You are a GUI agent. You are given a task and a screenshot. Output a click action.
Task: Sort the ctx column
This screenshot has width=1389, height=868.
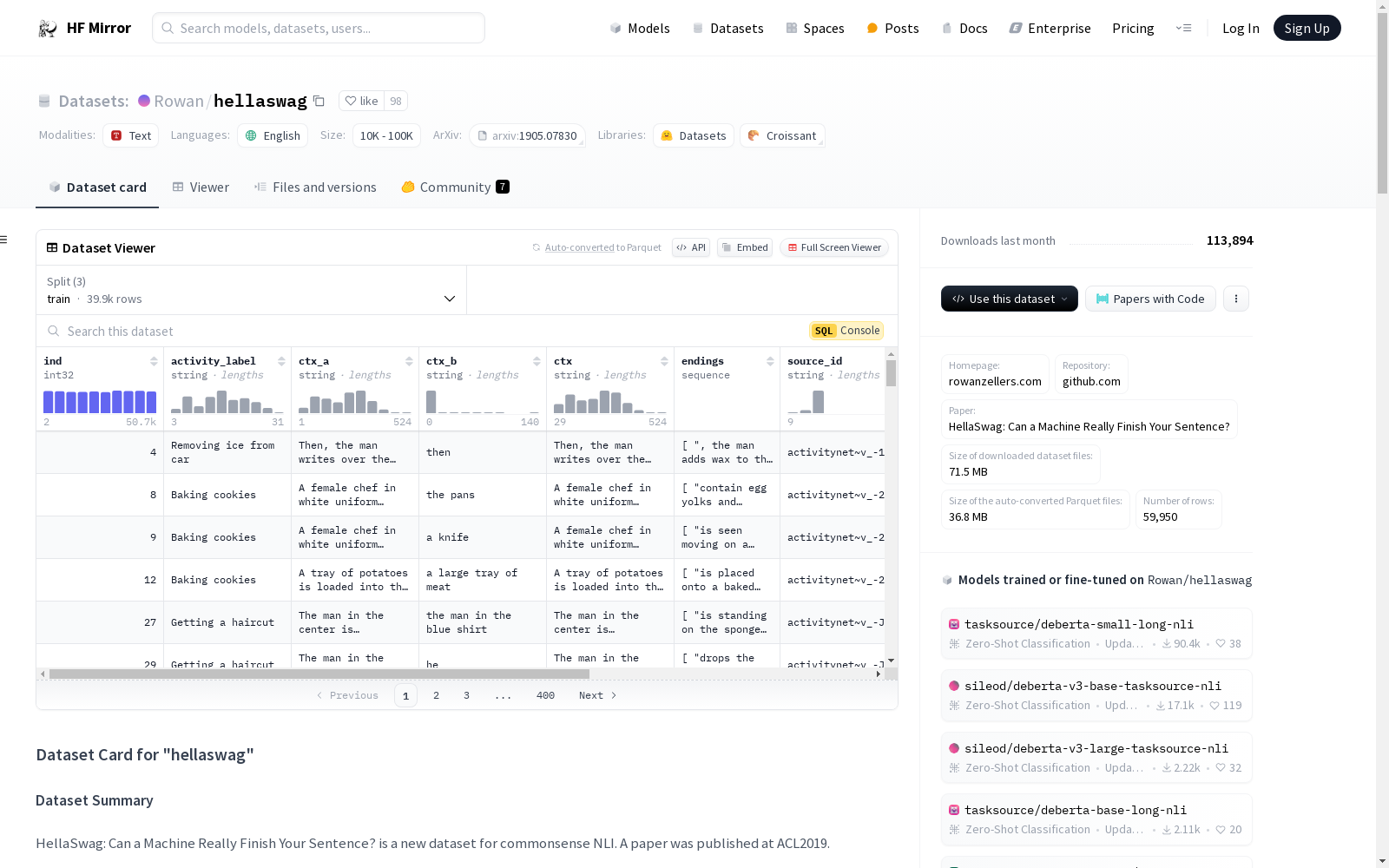click(664, 361)
